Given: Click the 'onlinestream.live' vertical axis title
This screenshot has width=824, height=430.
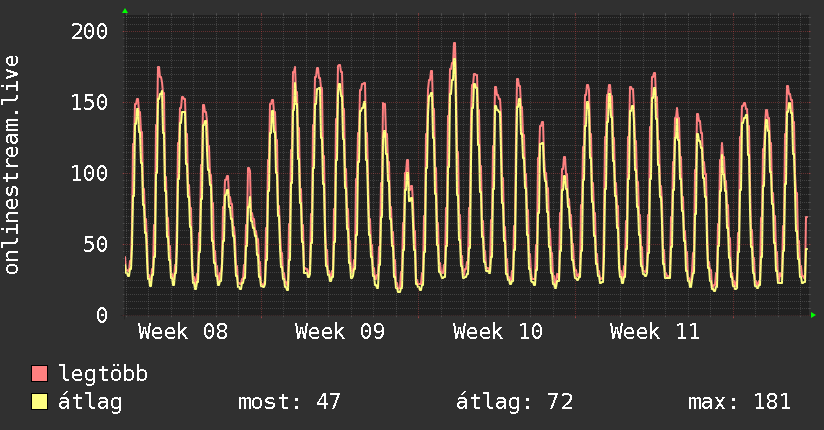Looking at the screenshot, I should pos(12,165).
